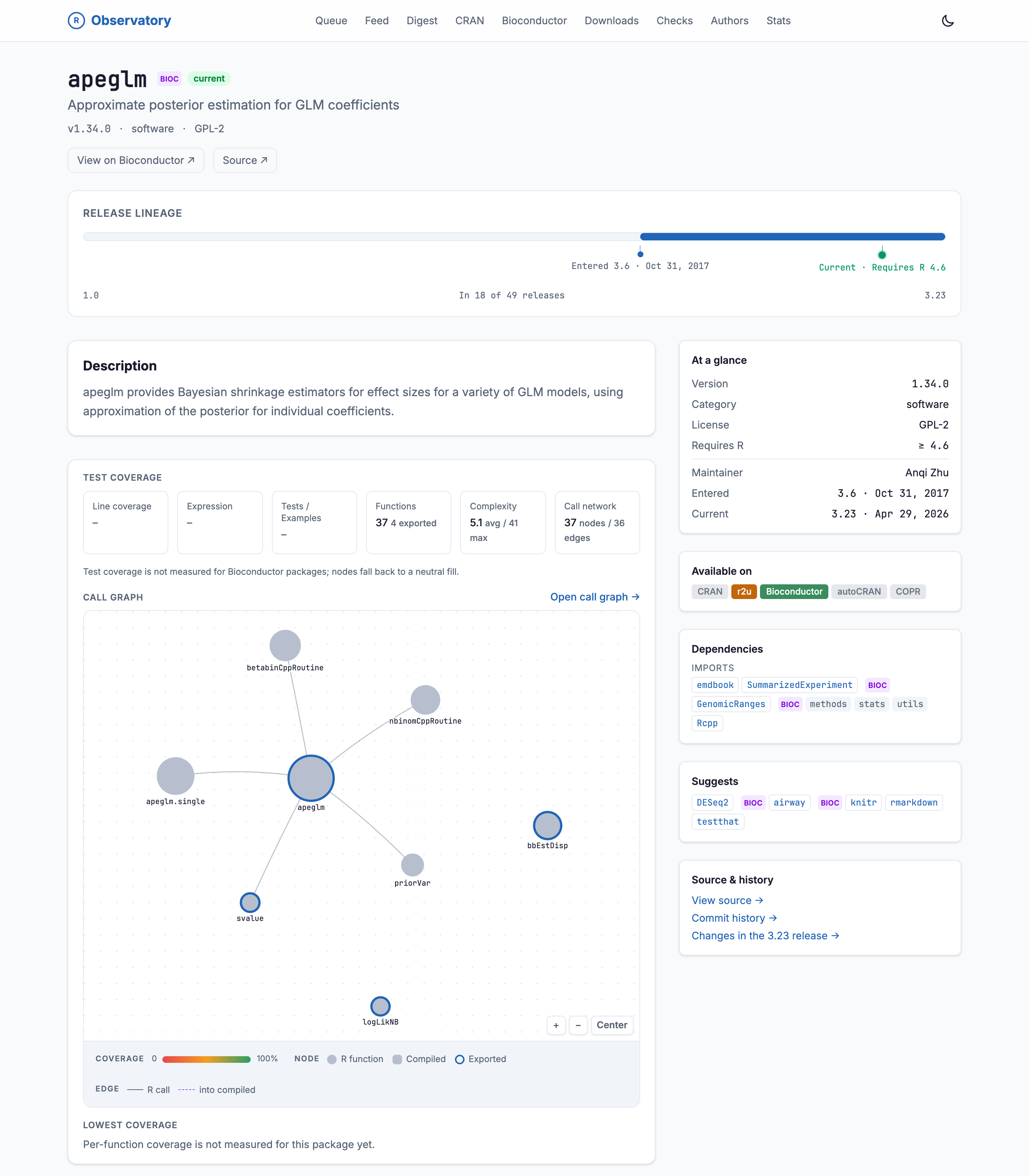Select the apeglm central graph node
The height and width of the screenshot is (1176, 1029).
pos(311,778)
